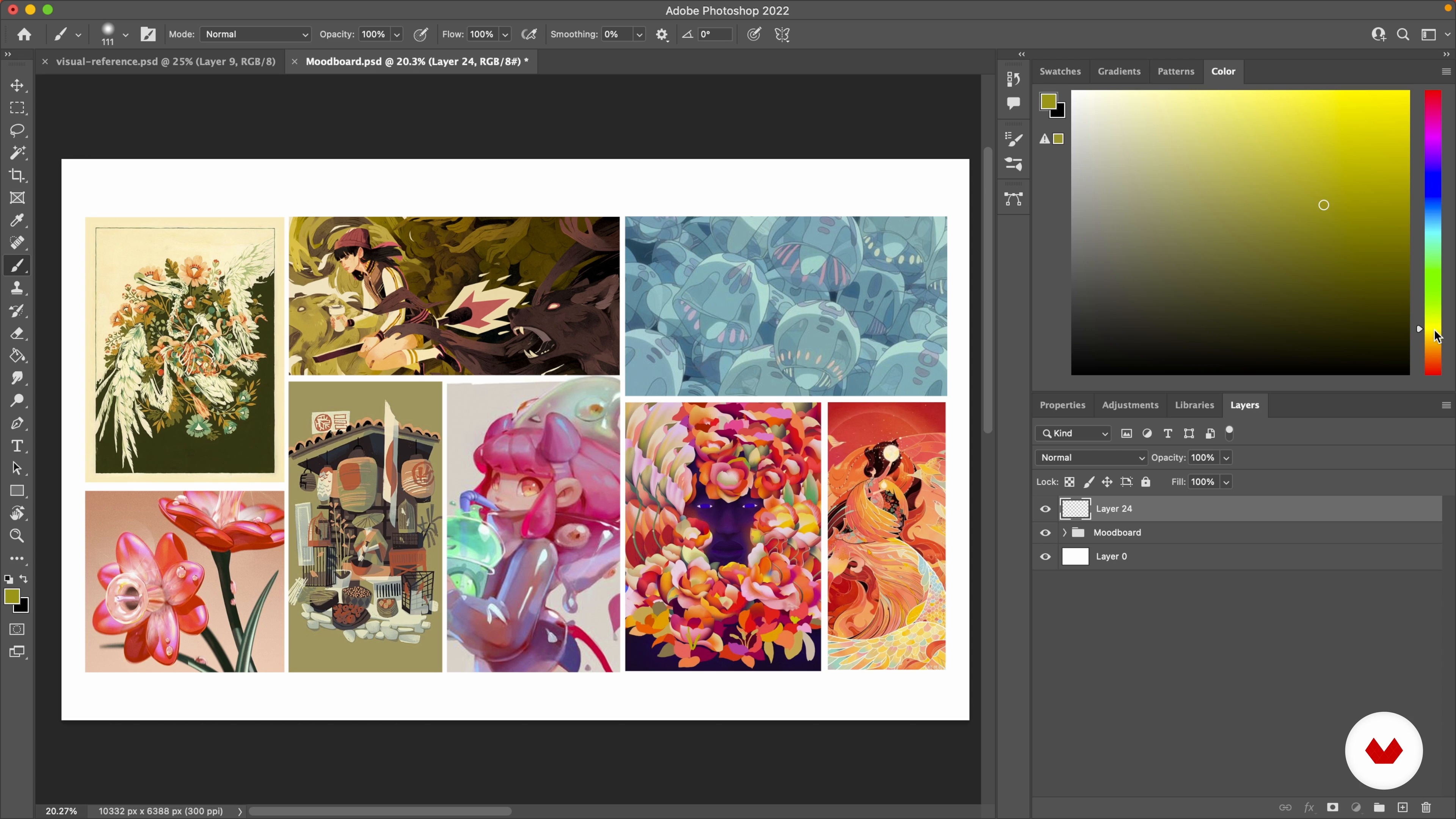
Task: Open the Search magnifier icon
Action: pos(1403,35)
